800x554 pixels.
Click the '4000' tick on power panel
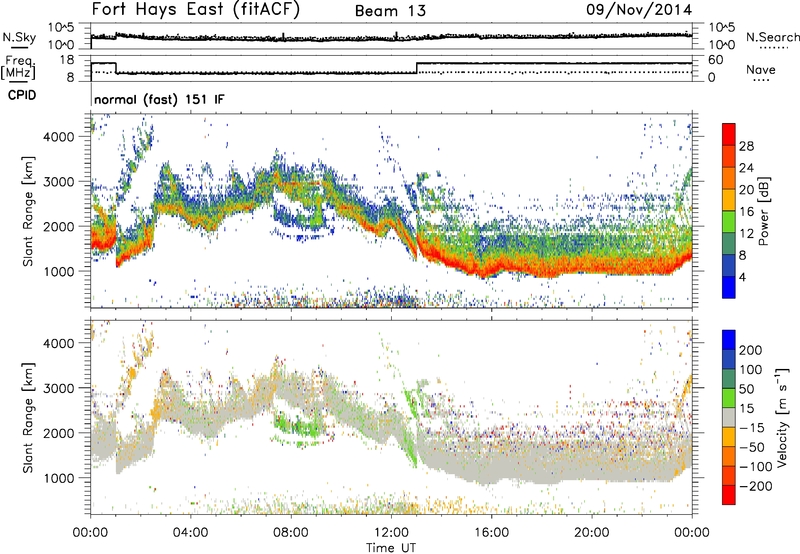(58, 137)
